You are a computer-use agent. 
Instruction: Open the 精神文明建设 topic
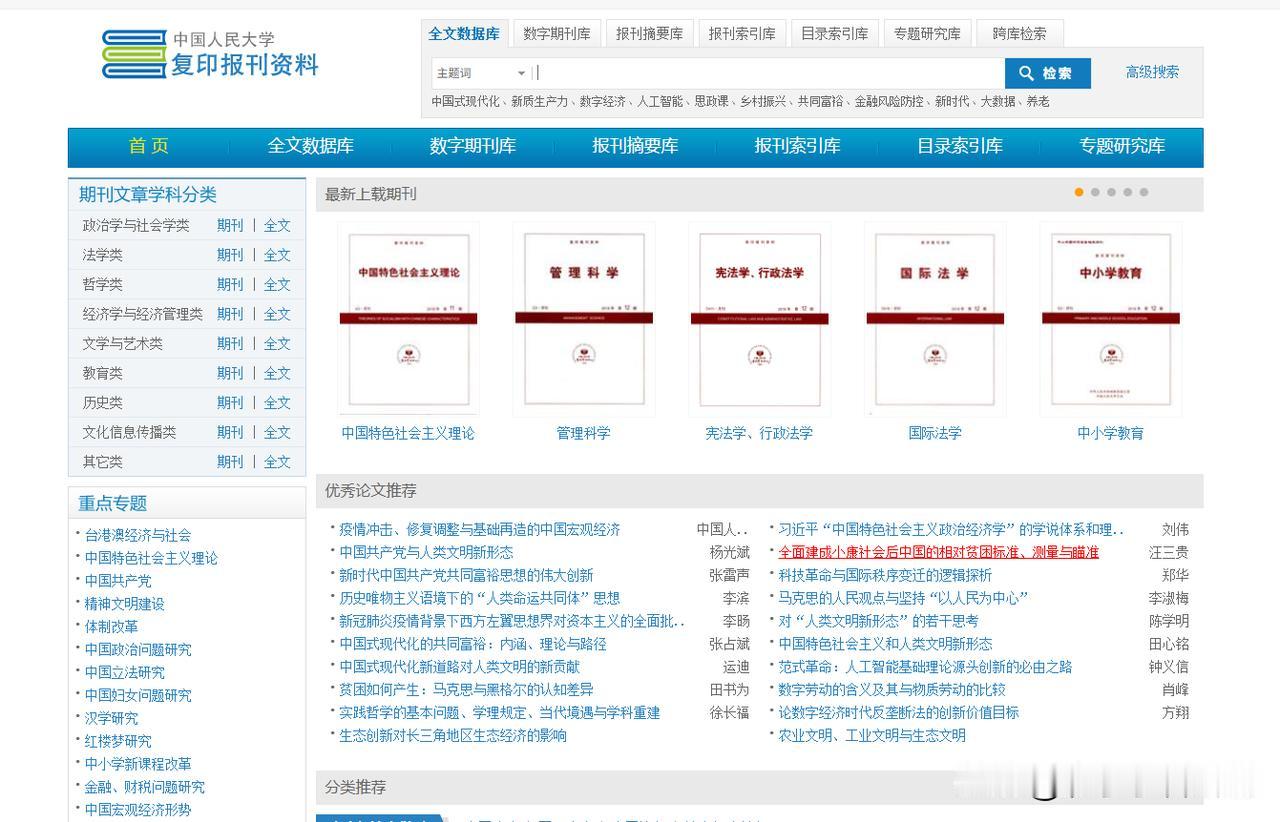click(x=124, y=604)
